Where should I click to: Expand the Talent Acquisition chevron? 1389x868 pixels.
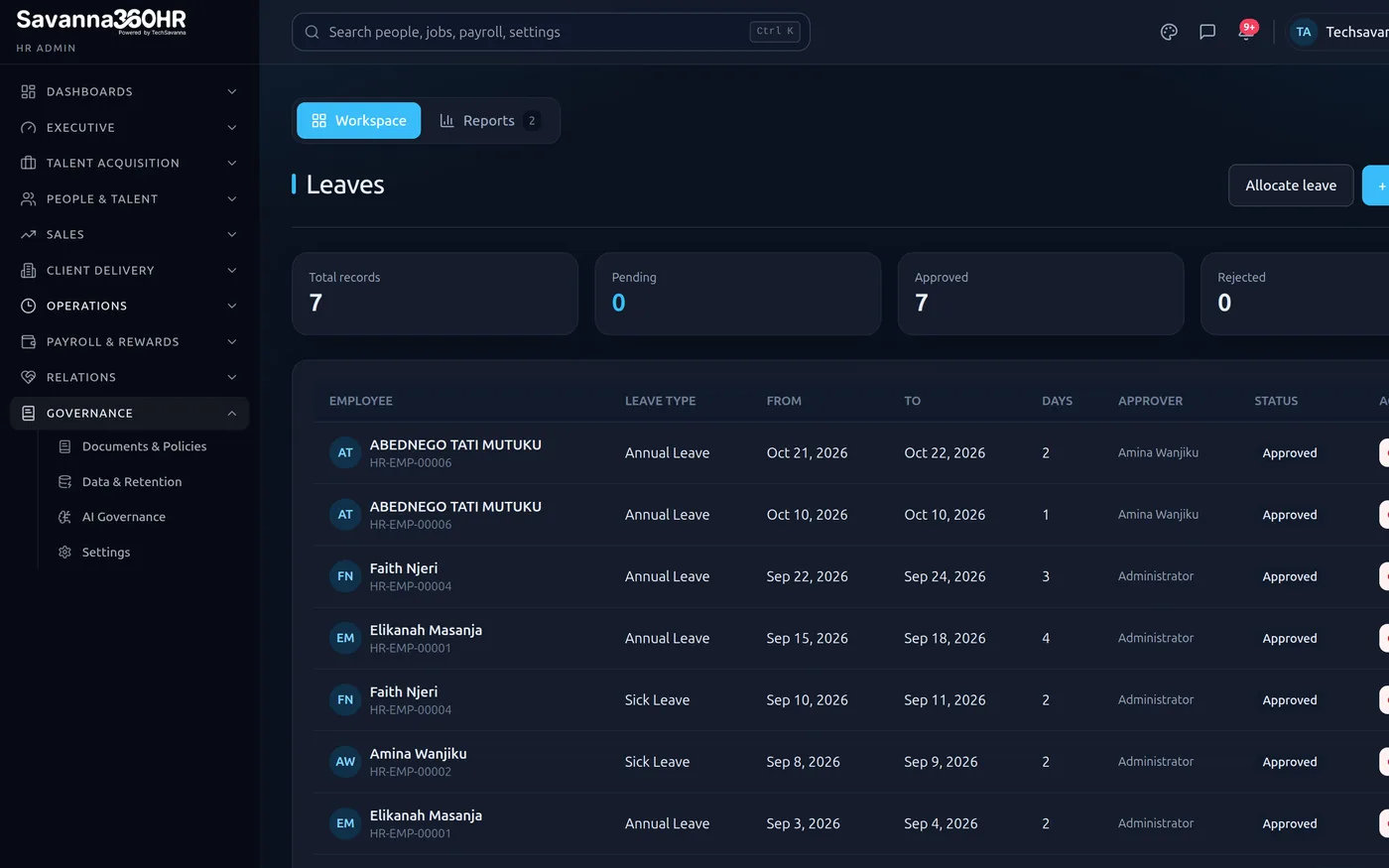pyautogui.click(x=232, y=163)
